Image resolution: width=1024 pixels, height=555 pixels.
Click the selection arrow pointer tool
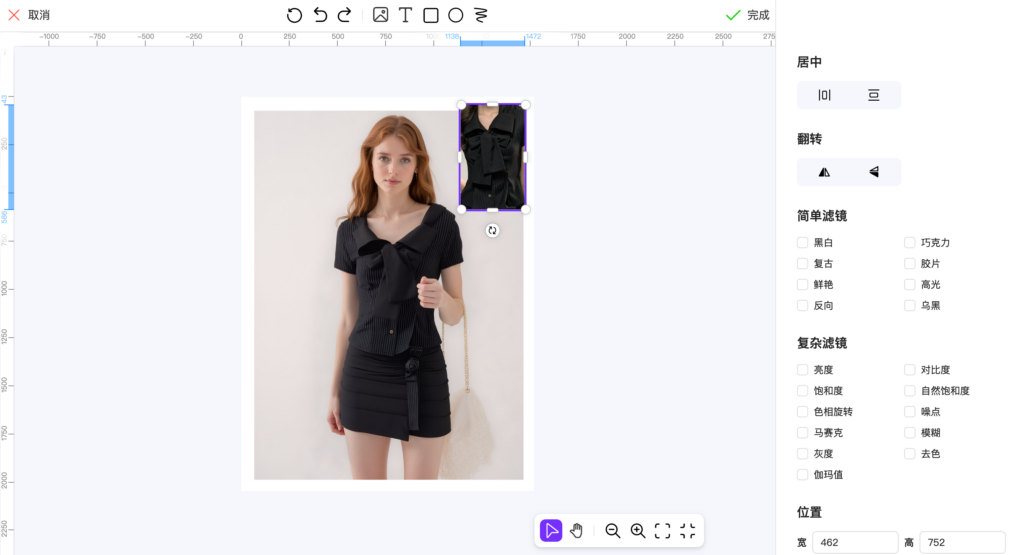[x=551, y=530]
